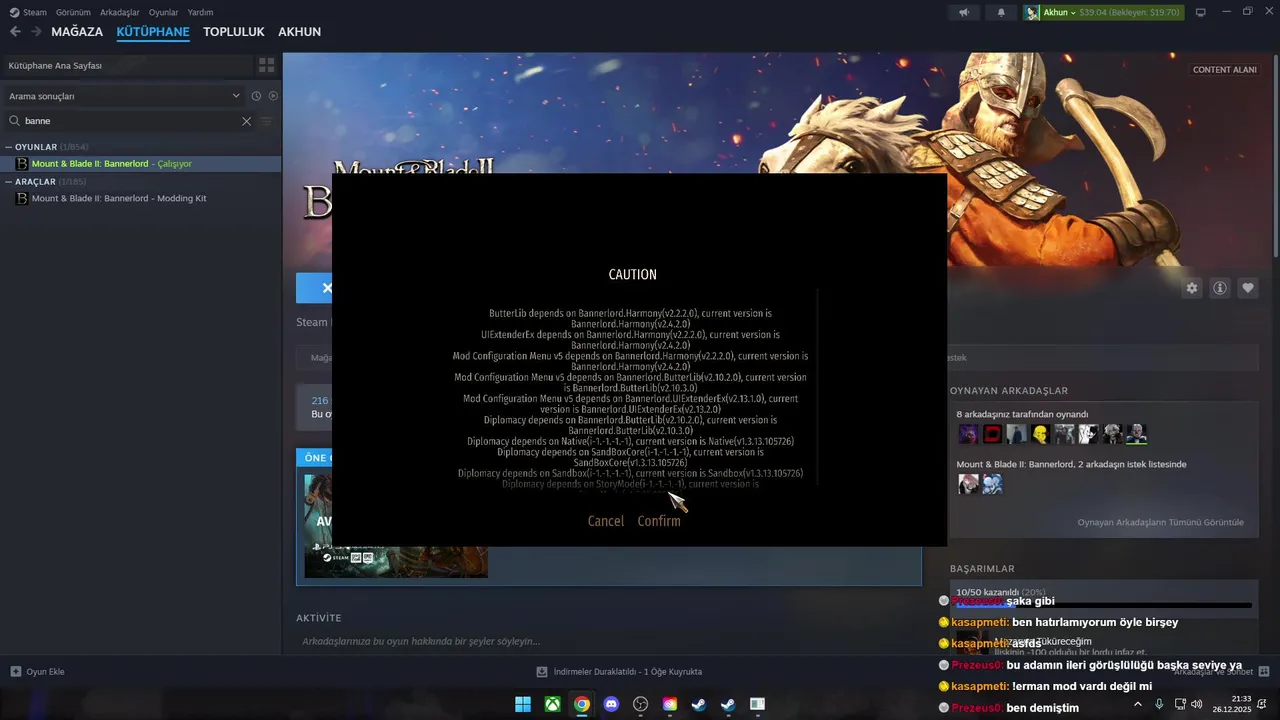The height and width of the screenshot is (720, 1280).
Task: Open OBS Studio from the taskbar
Action: 640,704
